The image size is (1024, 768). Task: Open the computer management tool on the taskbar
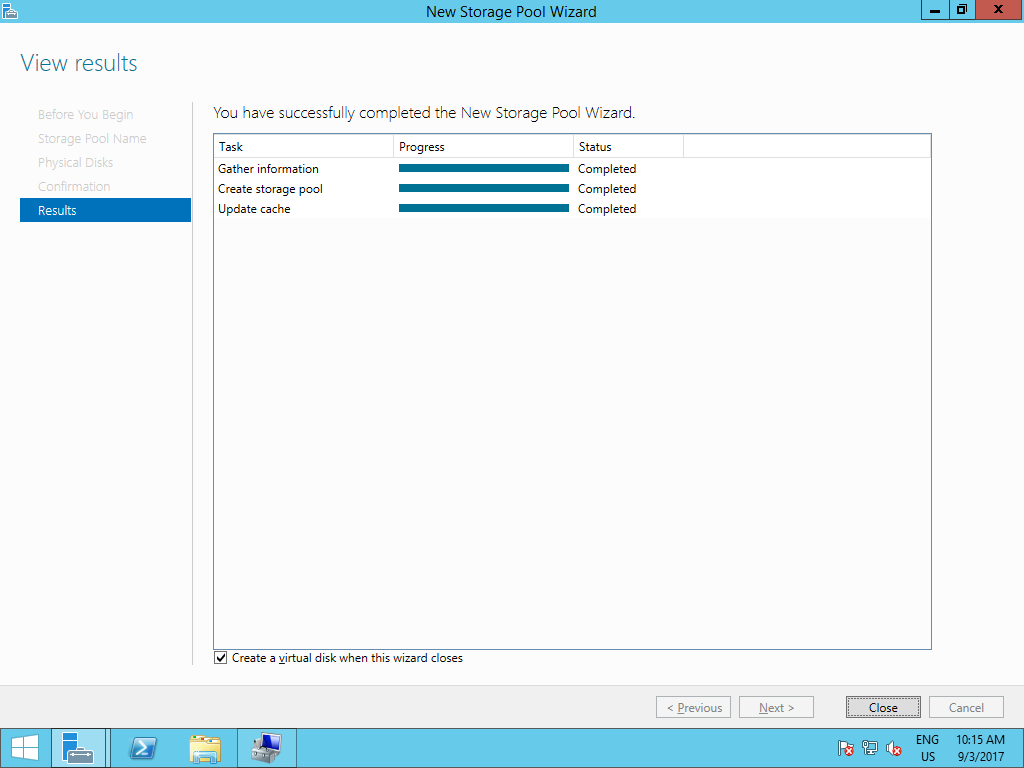pos(266,747)
